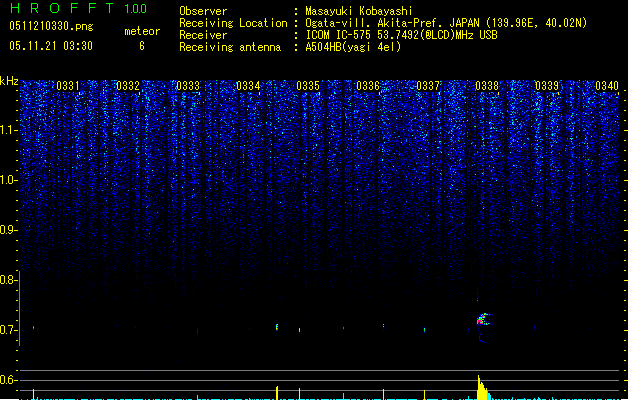Click the meteor label
Screen dimensions: 629x400
(142, 31)
